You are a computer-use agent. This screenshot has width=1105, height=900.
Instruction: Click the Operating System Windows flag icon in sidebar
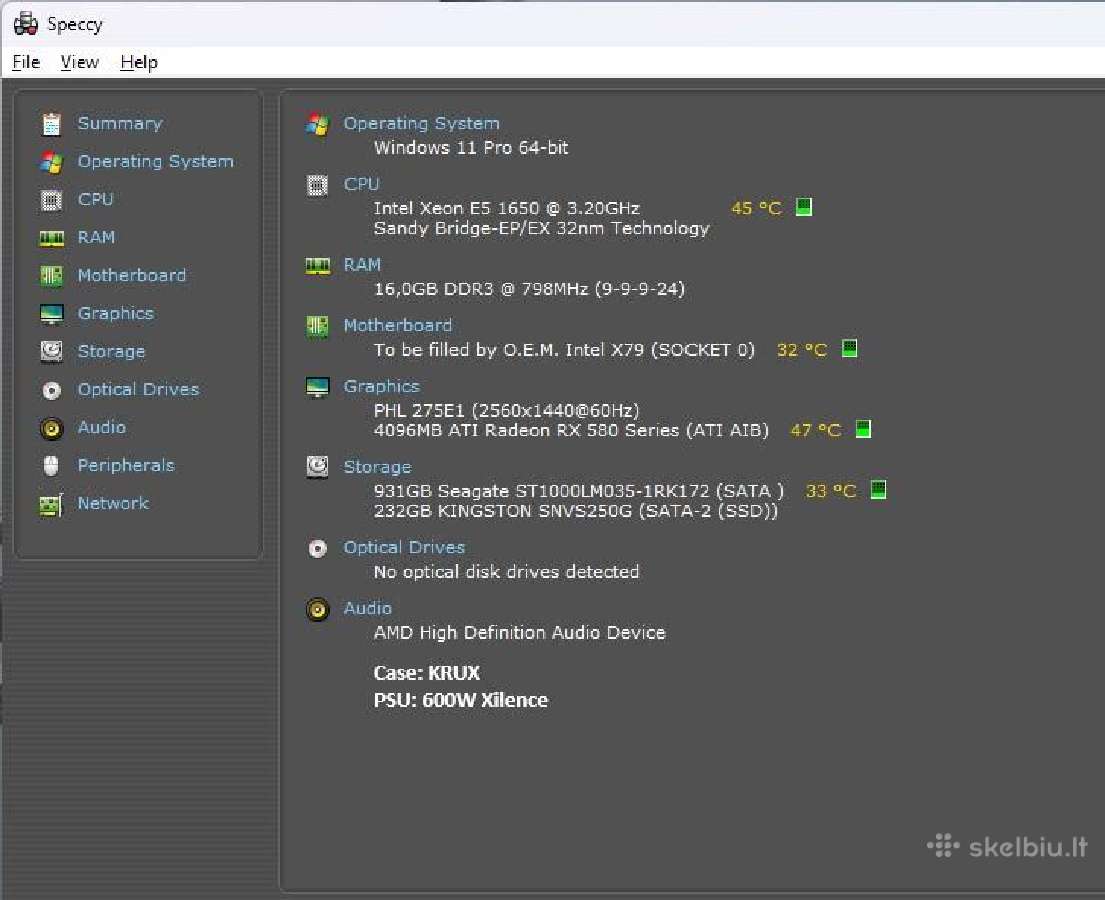(x=51, y=162)
